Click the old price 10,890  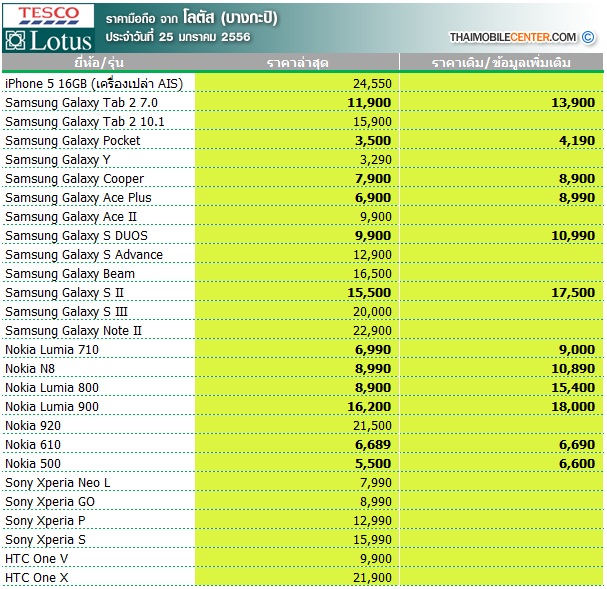(573, 368)
